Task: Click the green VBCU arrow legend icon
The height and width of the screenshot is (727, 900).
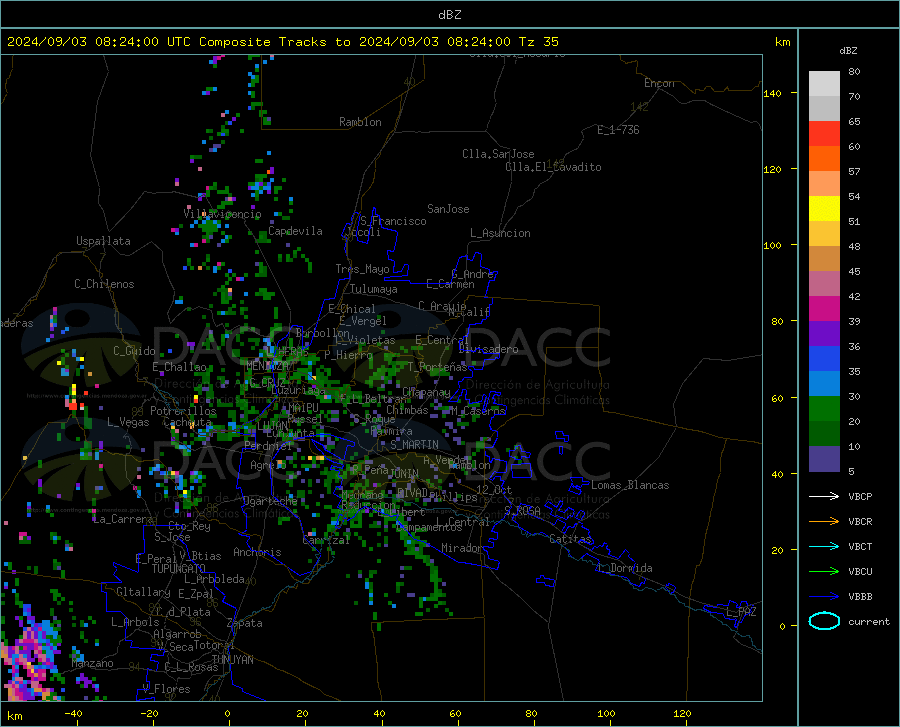Action: coord(824,571)
